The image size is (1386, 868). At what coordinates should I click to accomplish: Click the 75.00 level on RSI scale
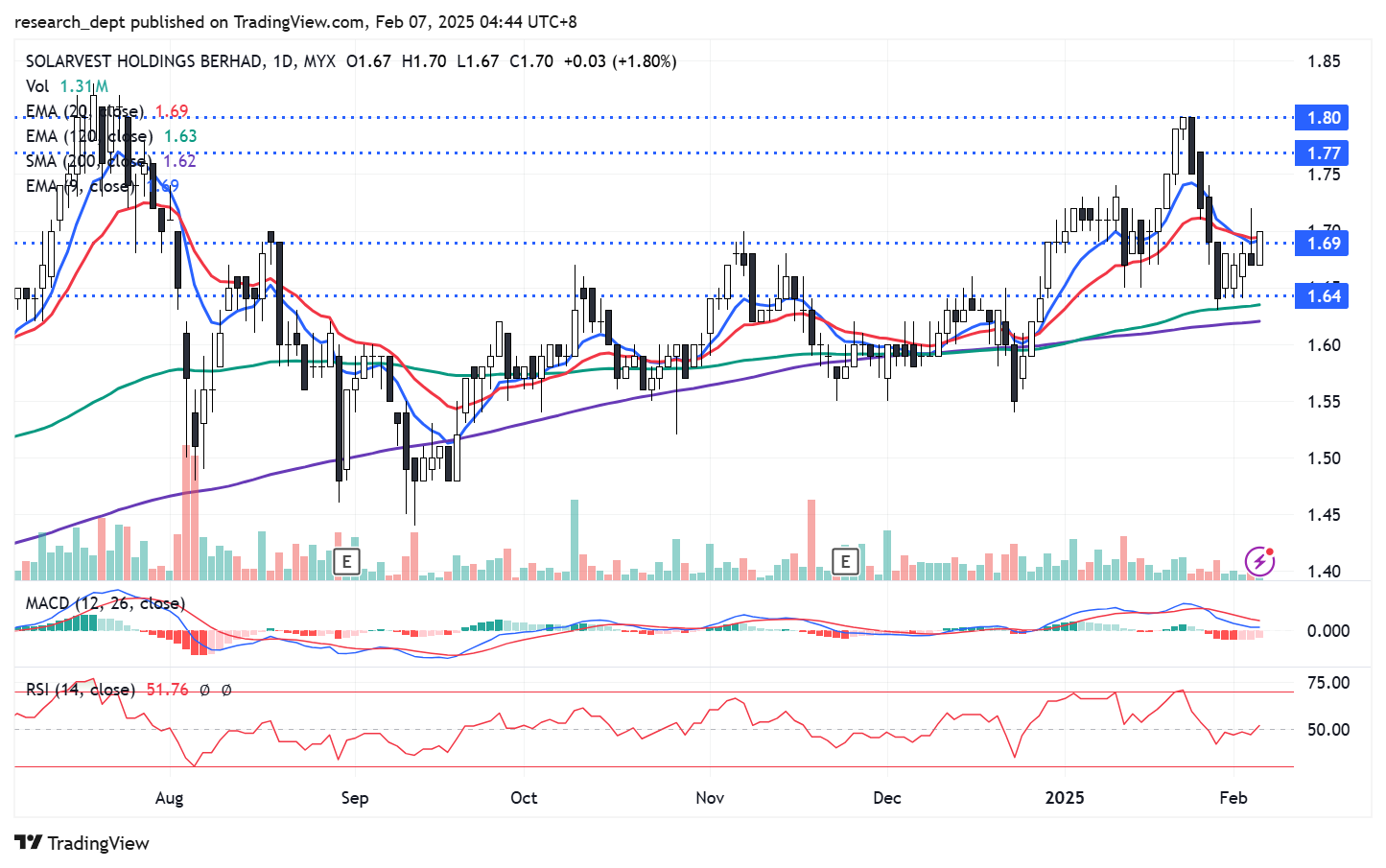coord(1327,683)
